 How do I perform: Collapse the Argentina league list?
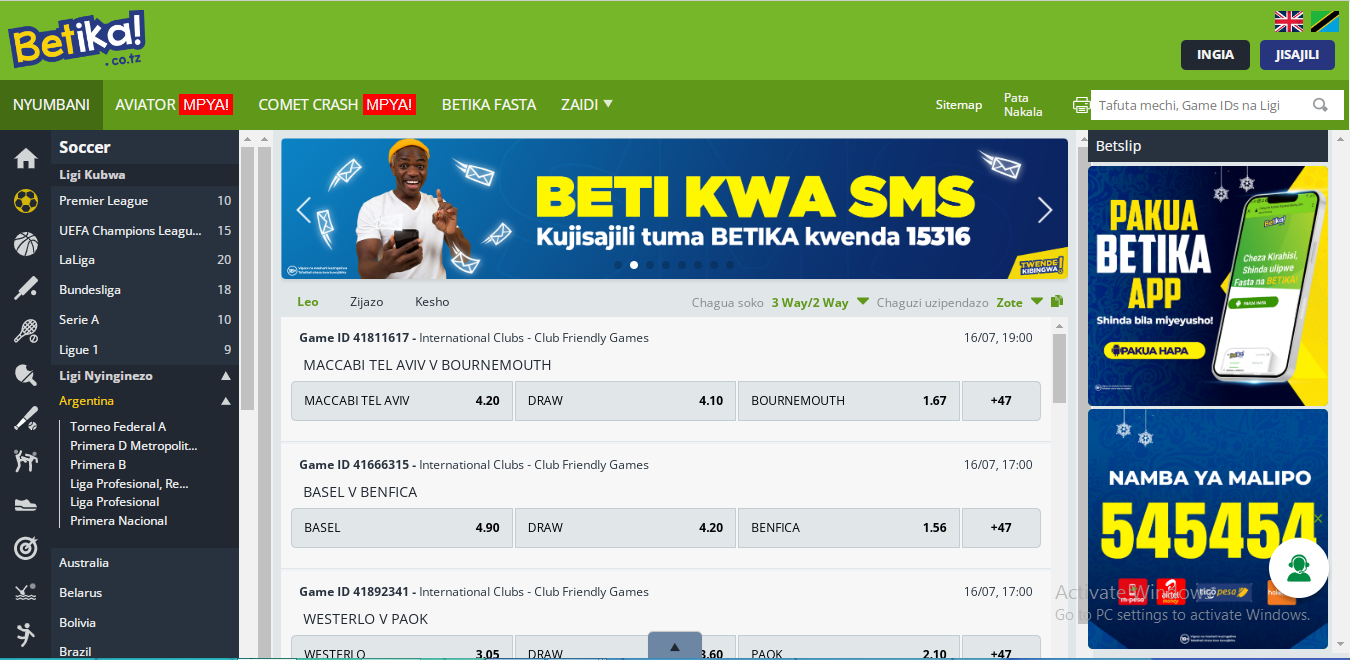[226, 401]
